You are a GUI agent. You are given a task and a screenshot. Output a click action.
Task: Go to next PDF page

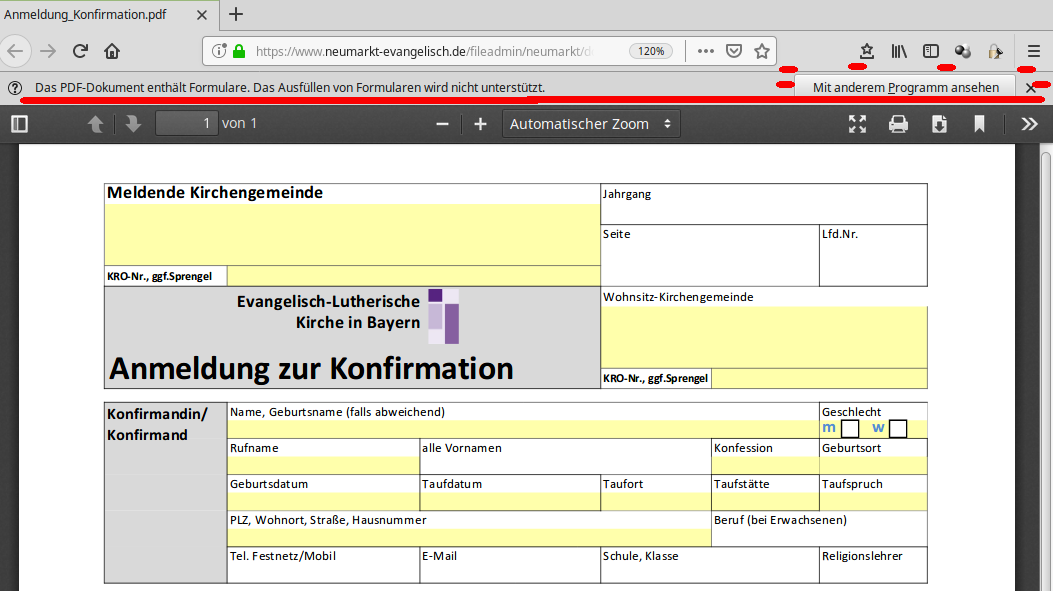(133, 124)
